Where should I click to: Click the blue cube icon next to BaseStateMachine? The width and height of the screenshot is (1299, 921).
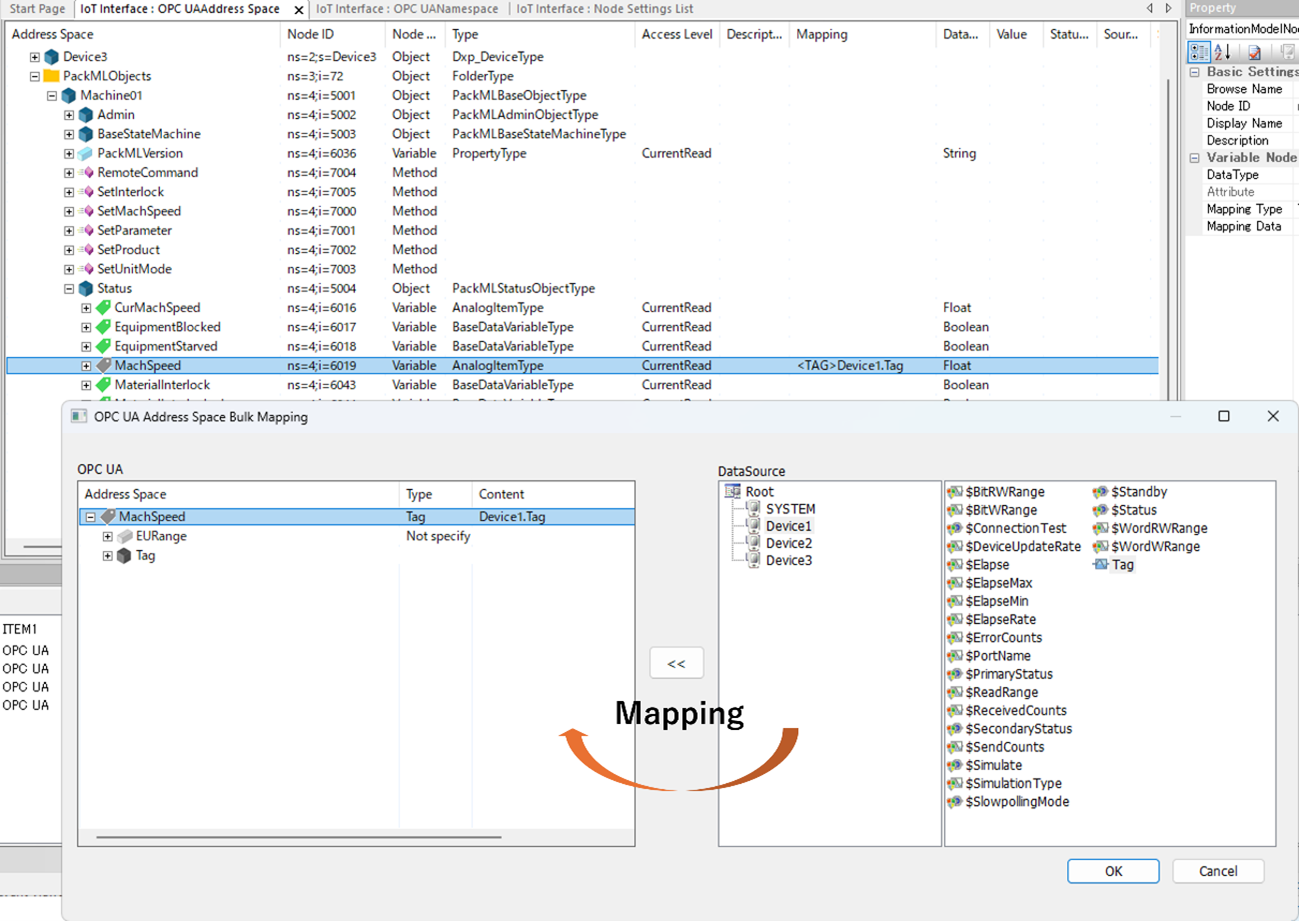click(86, 134)
